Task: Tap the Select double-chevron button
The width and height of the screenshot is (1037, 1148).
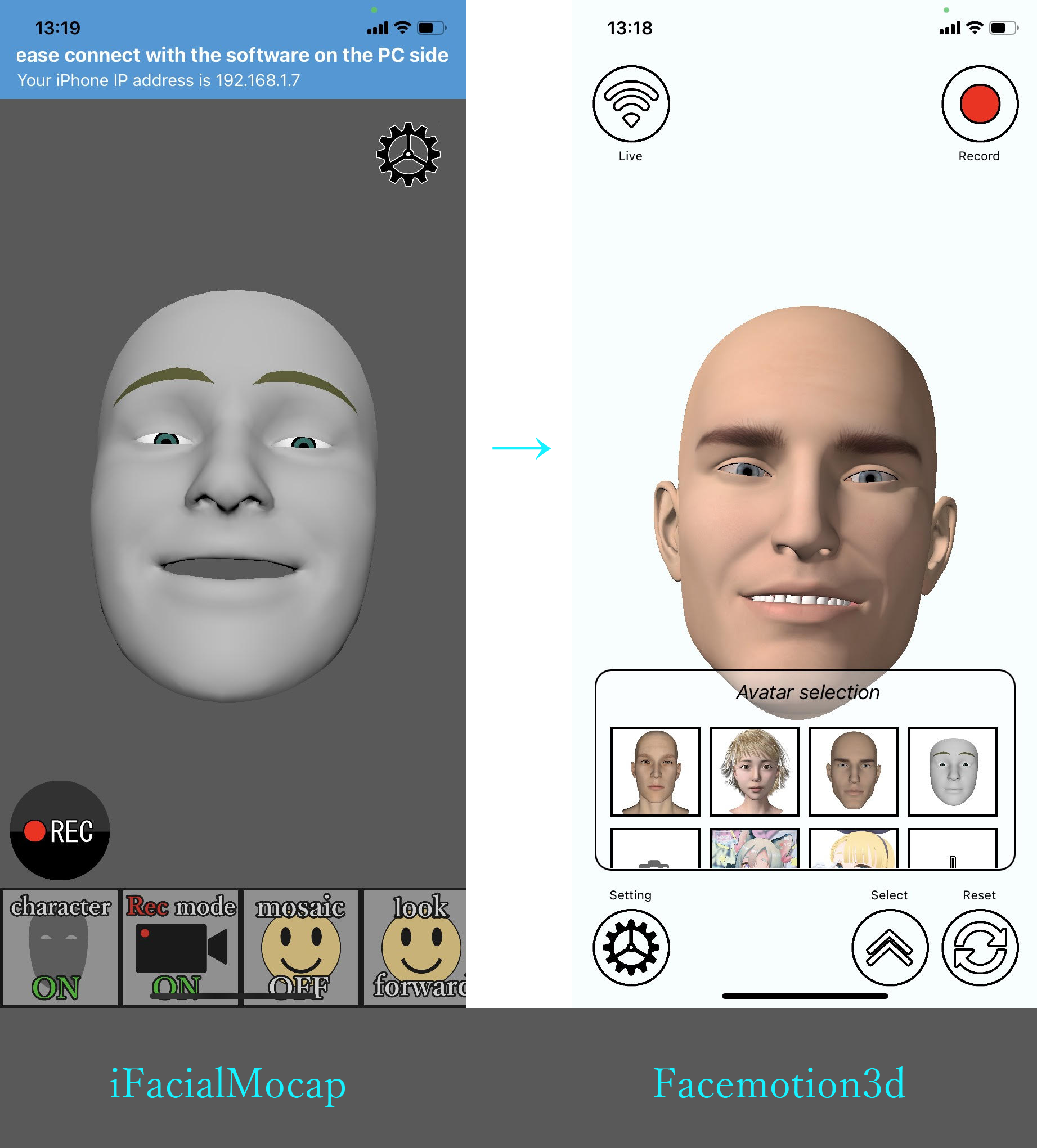Action: click(890, 948)
